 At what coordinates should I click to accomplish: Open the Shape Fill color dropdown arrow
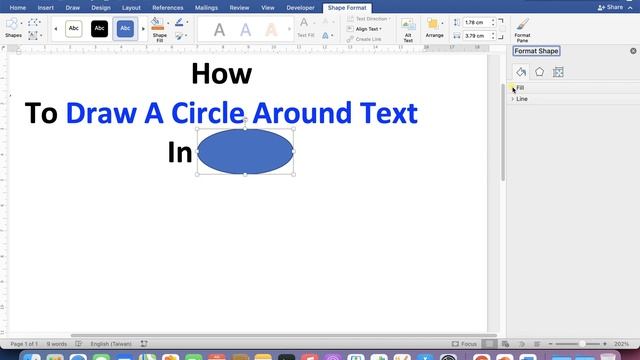point(168,23)
